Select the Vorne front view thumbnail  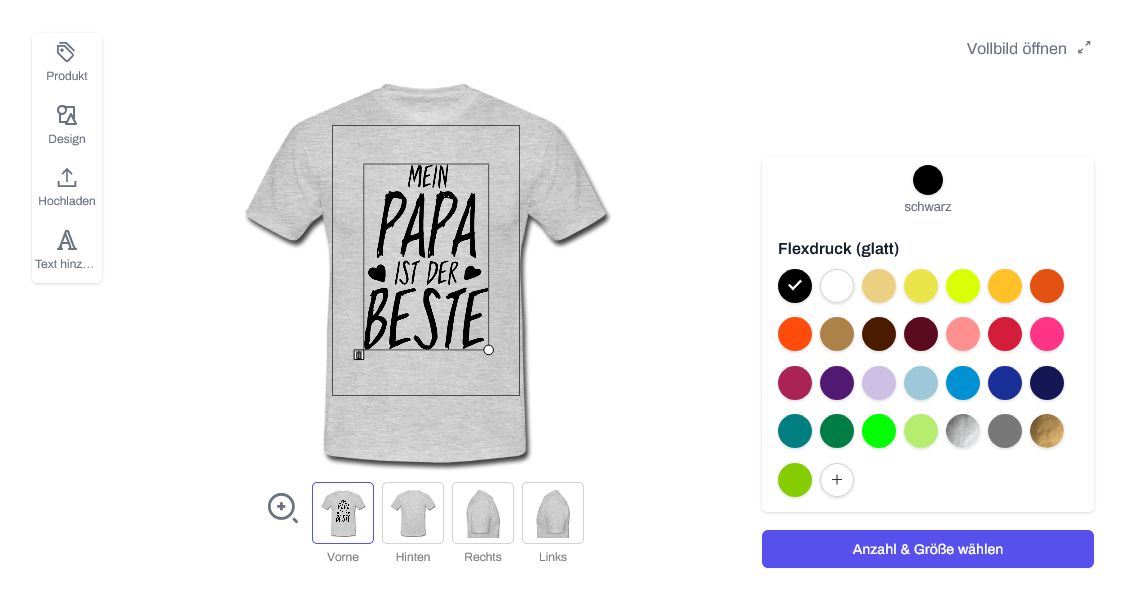[343, 513]
